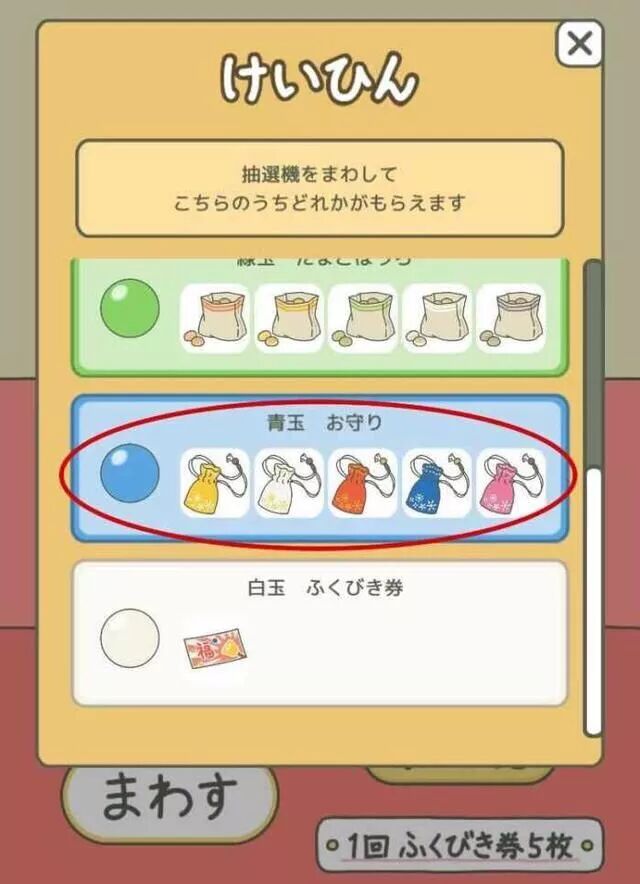Tap the 1回 ふくびき券5枚 cost label
640x884 pixels.
(460, 846)
